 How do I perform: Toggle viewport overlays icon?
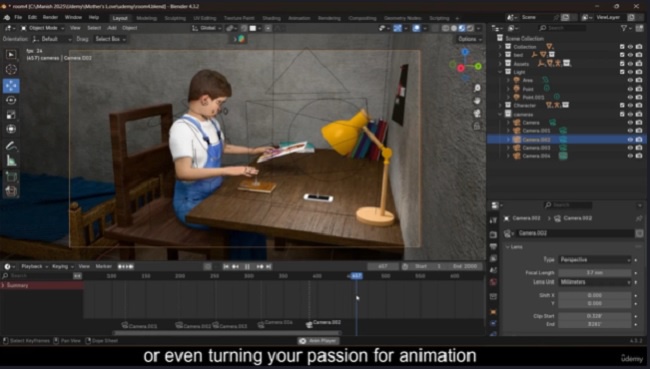pos(416,28)
